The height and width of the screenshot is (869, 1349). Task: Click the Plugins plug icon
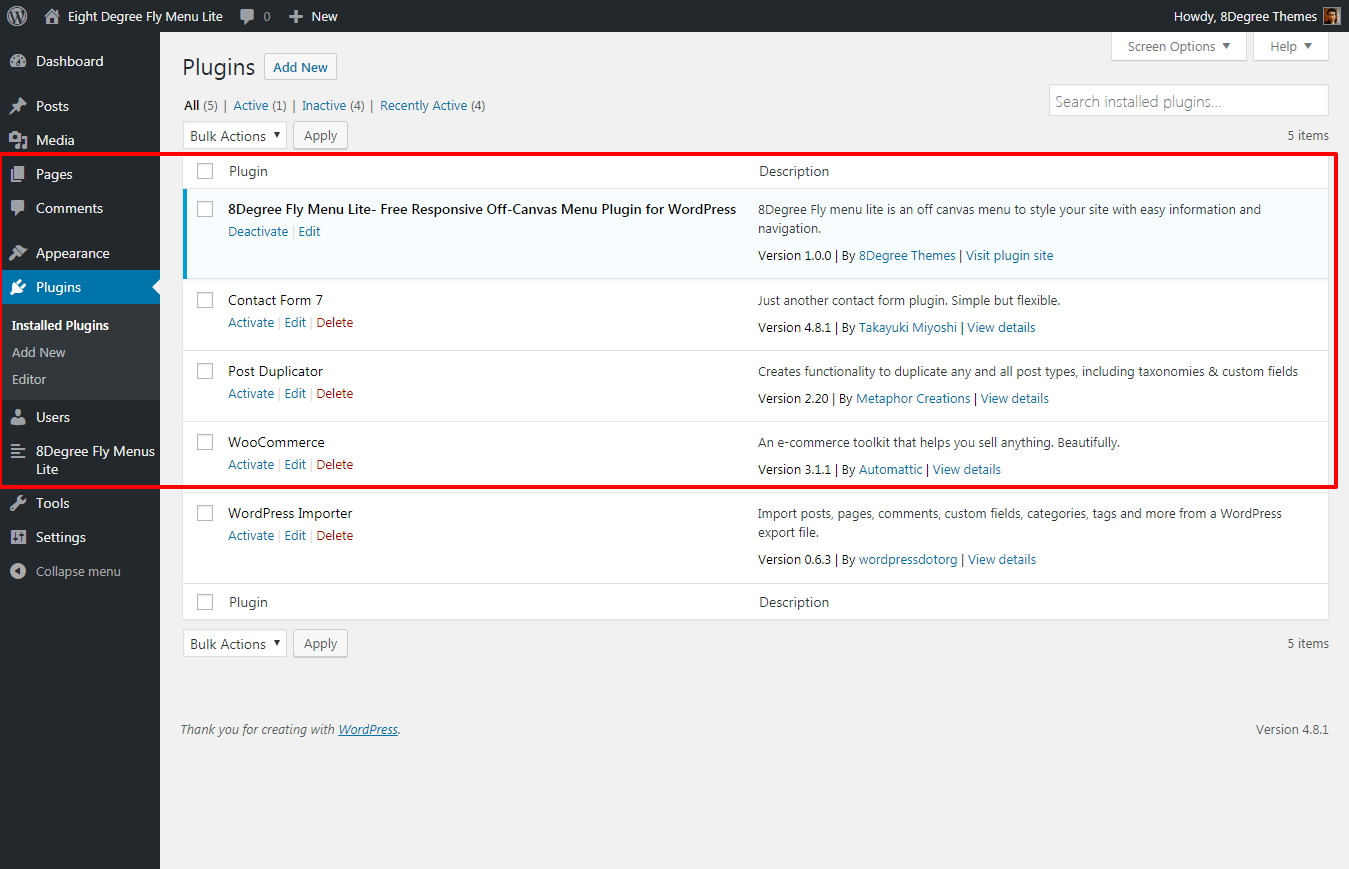click(x=18, y=287)
